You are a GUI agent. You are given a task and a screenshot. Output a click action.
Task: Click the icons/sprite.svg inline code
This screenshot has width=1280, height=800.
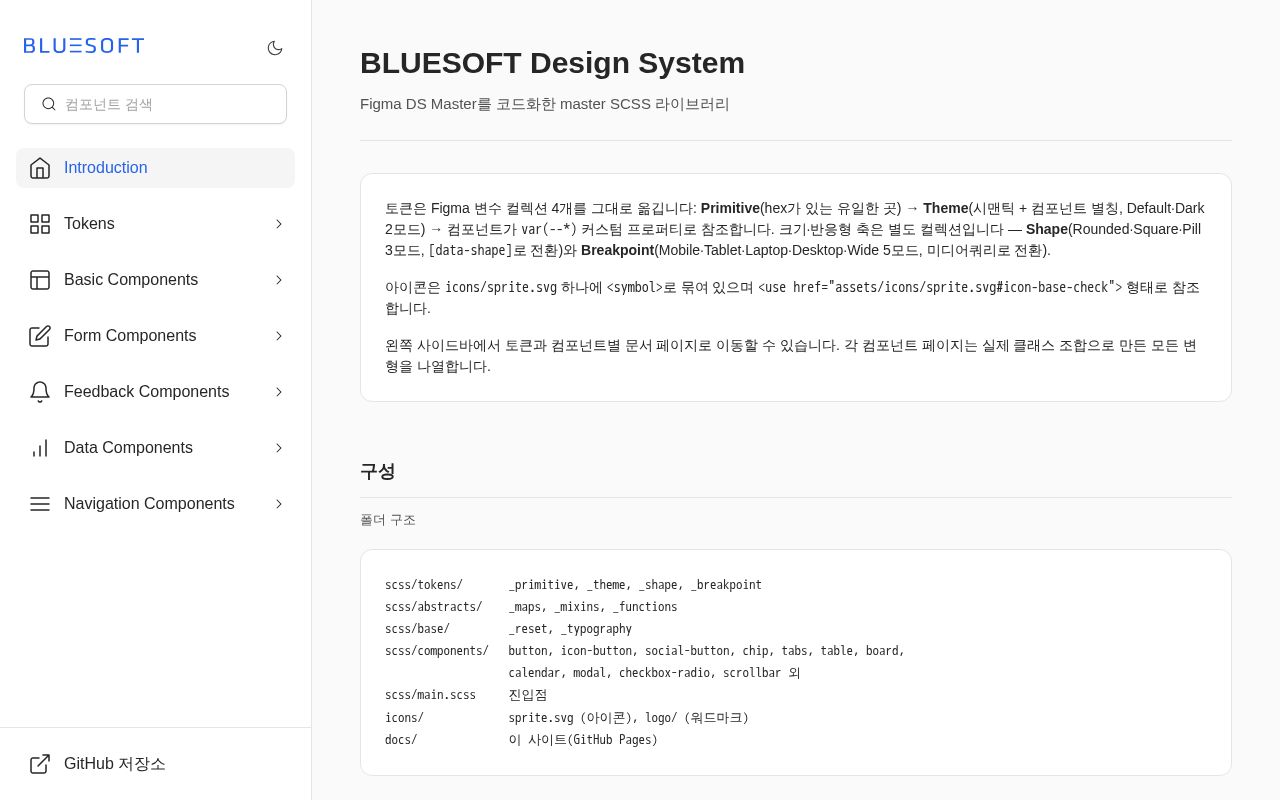(x=501, y=288)
